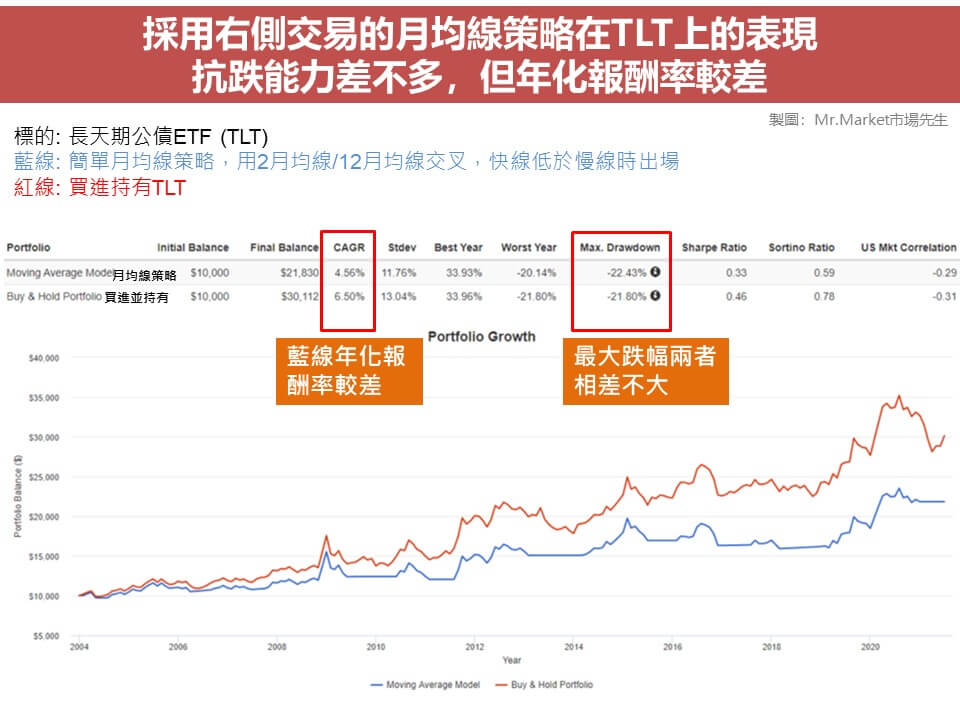Click the Best Year column header
The image size is (960, 720).
(458, 247)
